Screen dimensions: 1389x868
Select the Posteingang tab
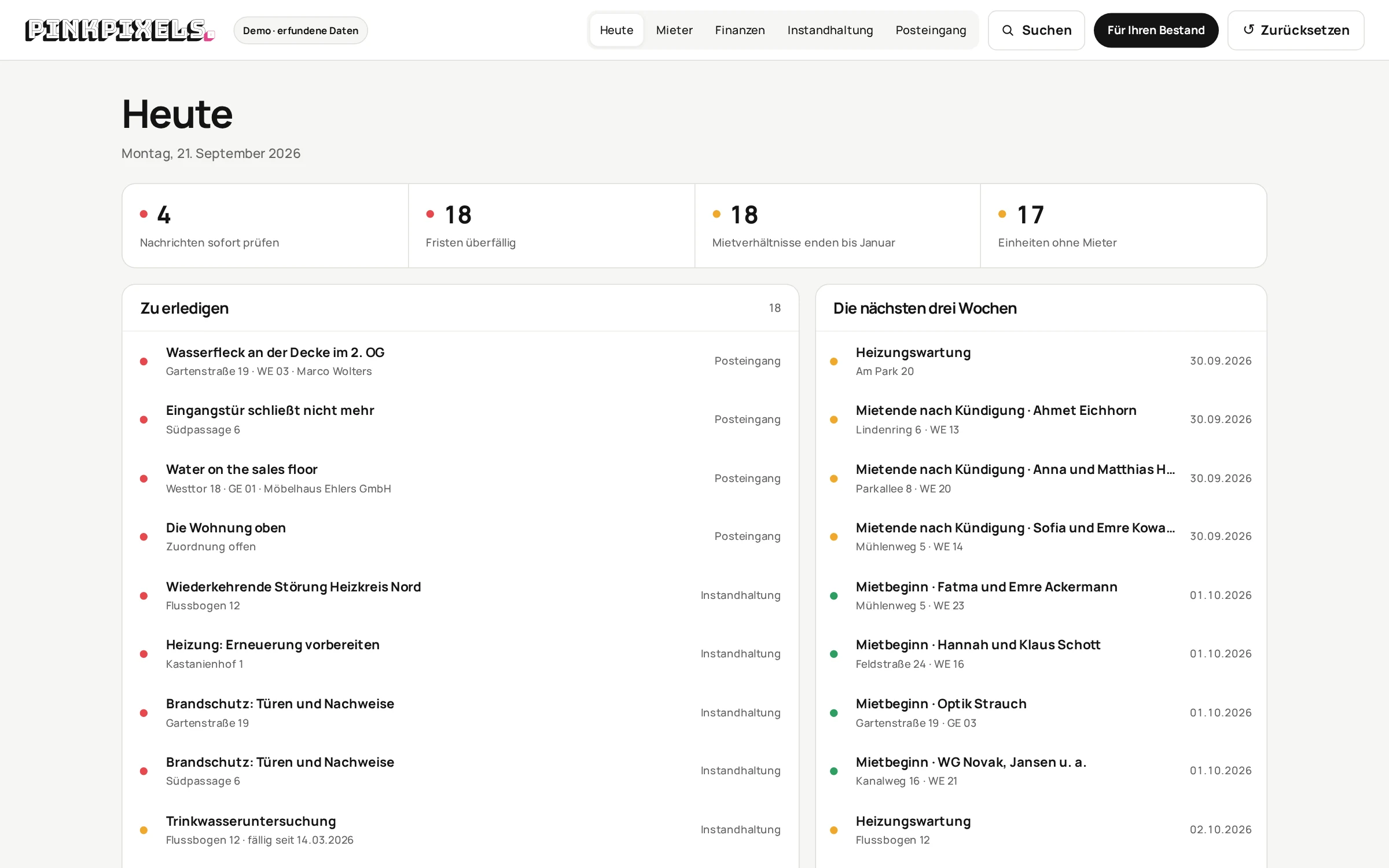click(931, 30)
